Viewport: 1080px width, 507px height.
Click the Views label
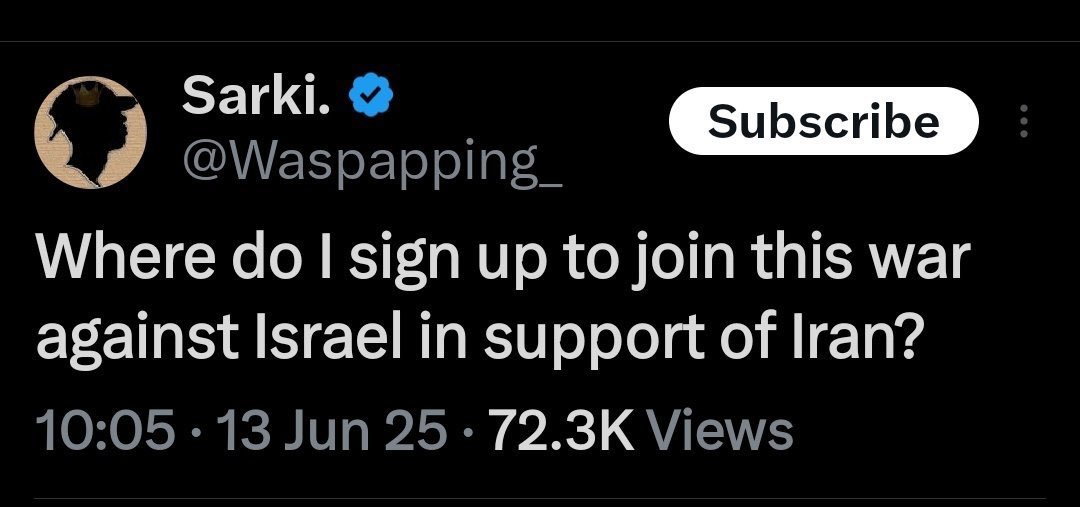(x=720, y=432)
